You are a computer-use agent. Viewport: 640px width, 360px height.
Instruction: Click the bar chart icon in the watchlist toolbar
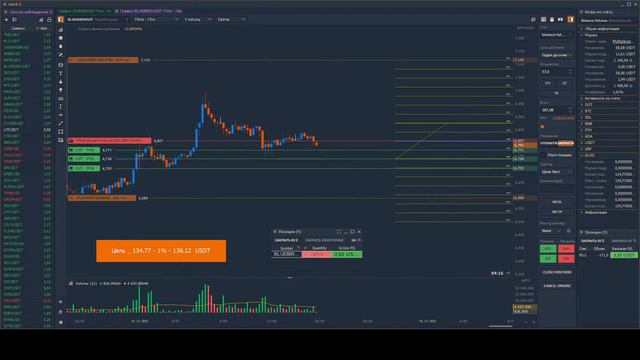[41, 20]
